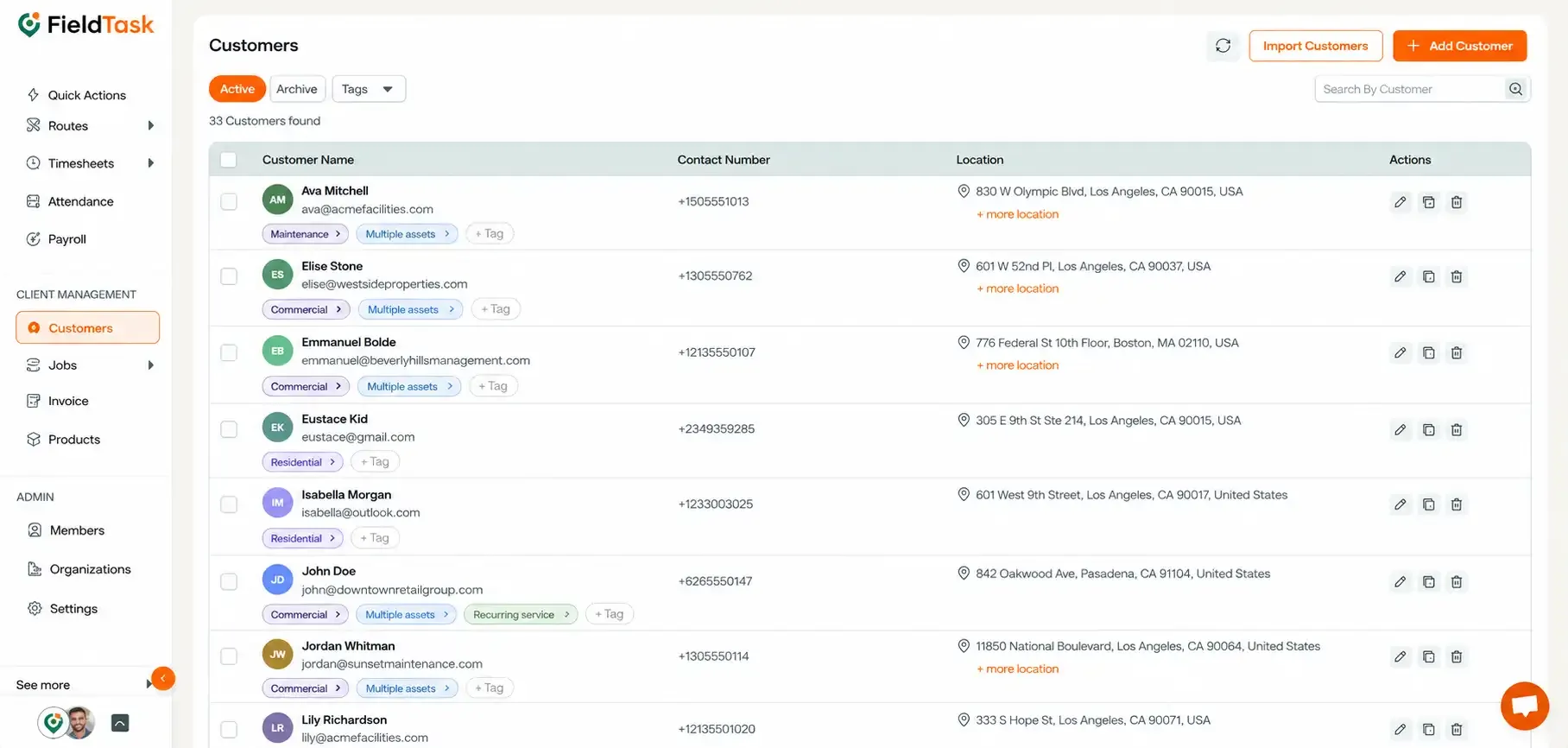This screenshot has width=1568, height=748.
Task: Expand the Timesheets submenu arrow
Action: pyautogui.click(x=151, y=163)
